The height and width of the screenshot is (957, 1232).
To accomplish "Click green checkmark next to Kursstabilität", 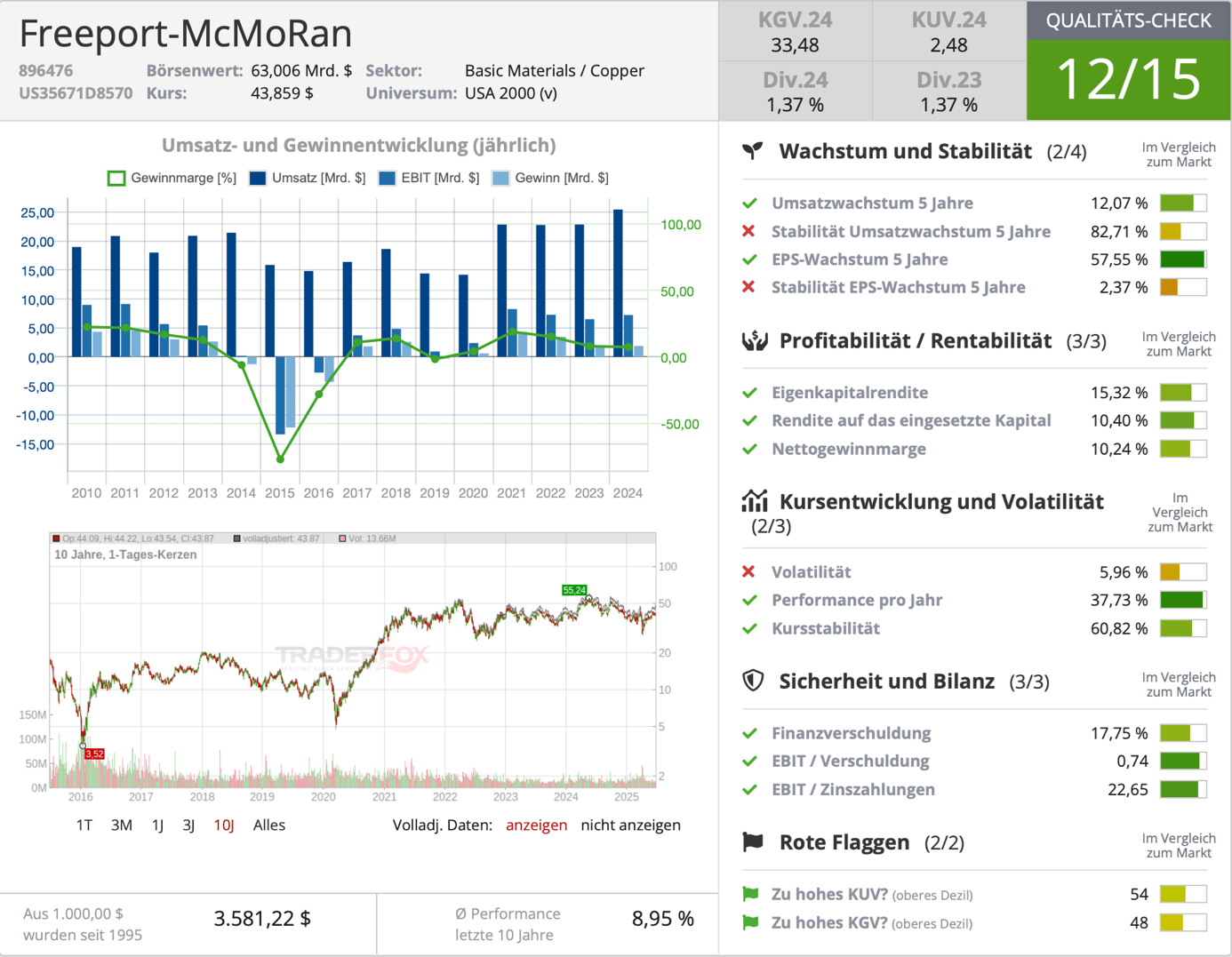I will click(749, 628).
